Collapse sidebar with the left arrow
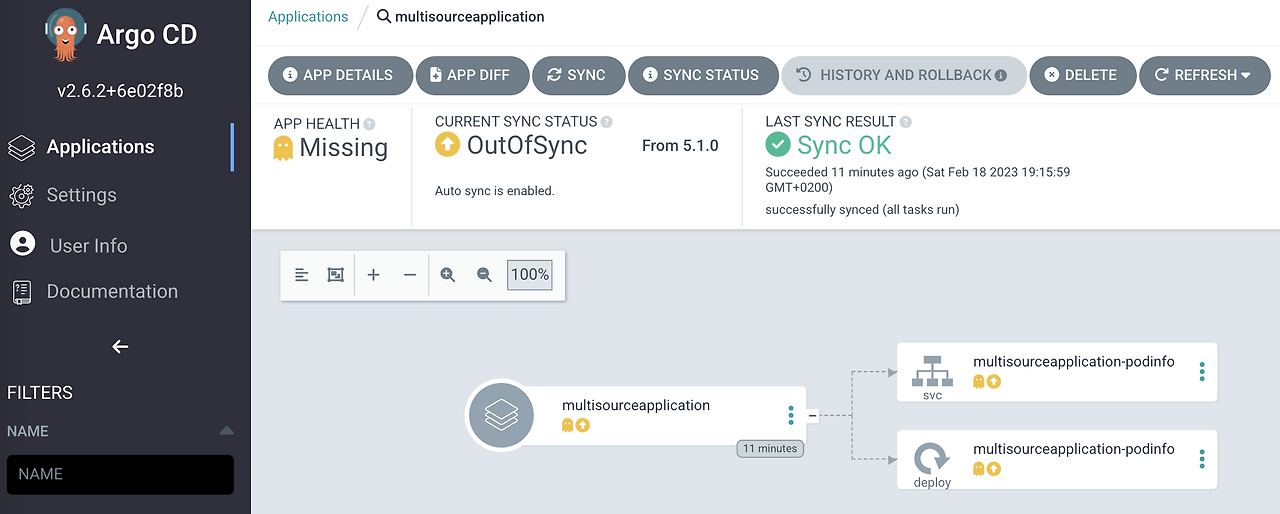Screen dimensions: 1280x514 (120, 347)
